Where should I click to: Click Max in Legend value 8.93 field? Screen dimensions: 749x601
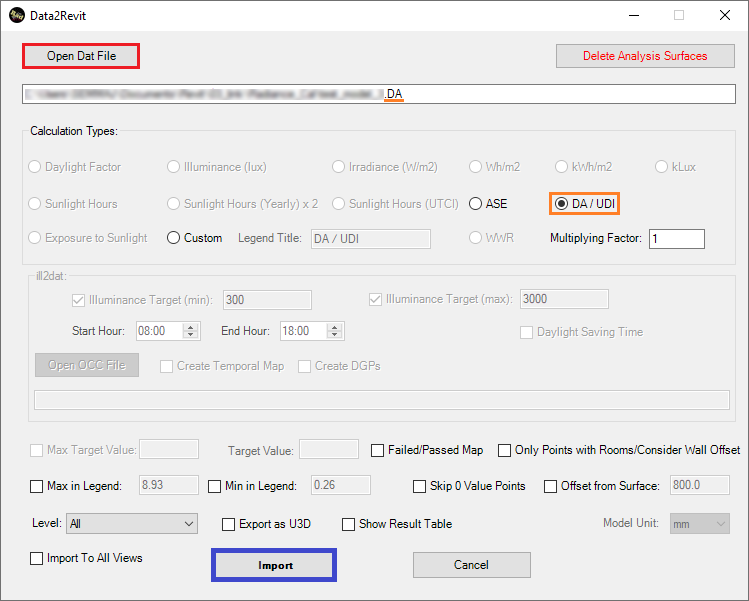169,485
